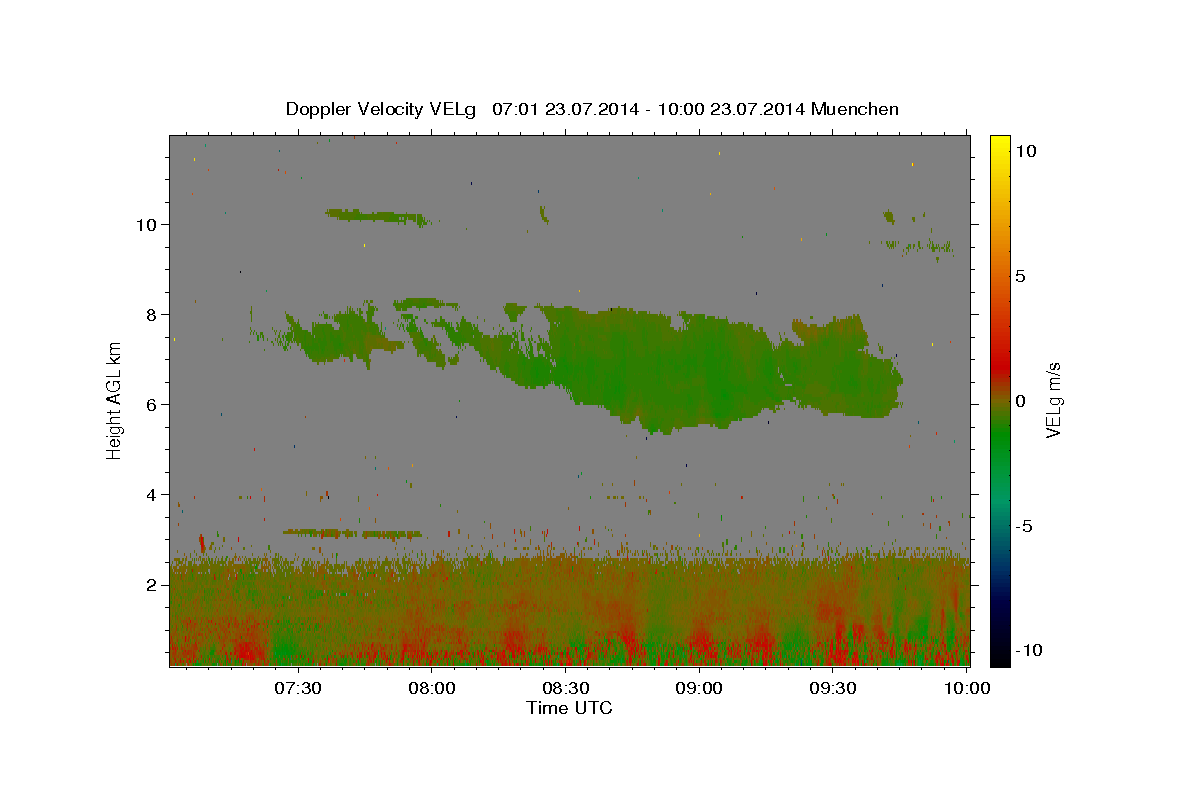The width and height of the screenshot is (1200, 800).
Task: Click the 07:30 time tick label
Action: click(x=298, y=688)
